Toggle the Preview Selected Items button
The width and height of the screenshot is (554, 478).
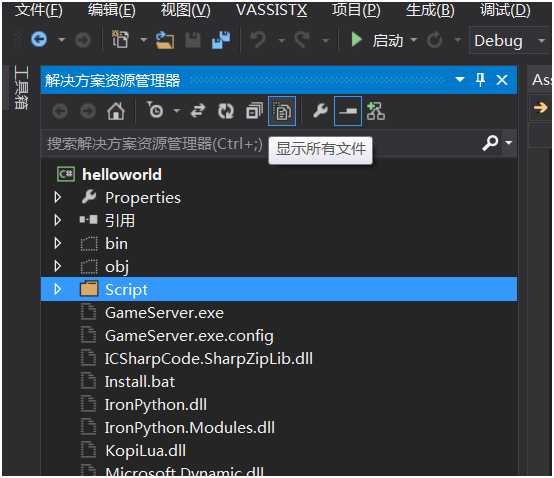click(x=348, y=111)
